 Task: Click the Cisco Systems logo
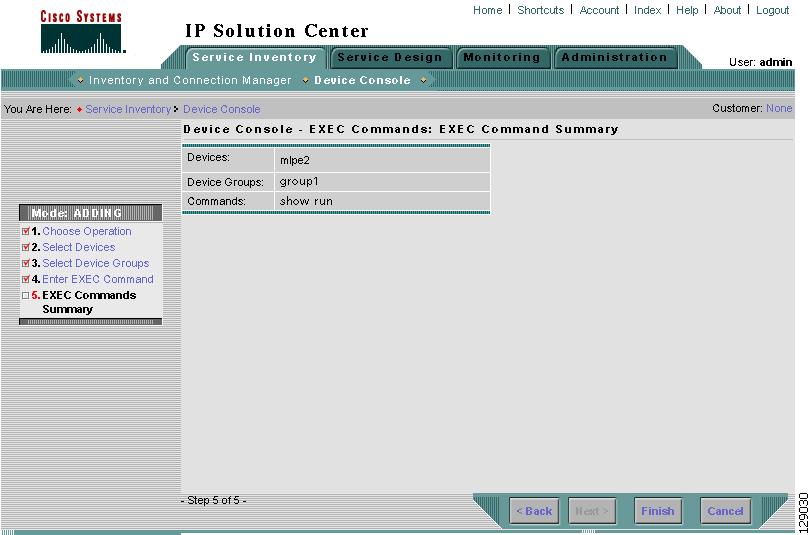tap(82, 32)
